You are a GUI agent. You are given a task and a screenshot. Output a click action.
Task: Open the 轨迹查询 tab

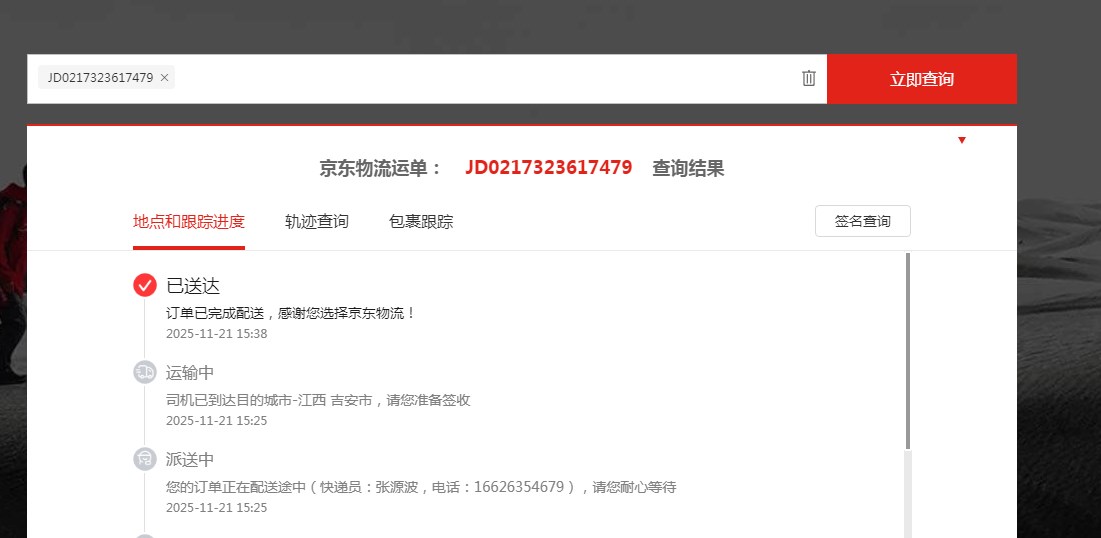(317, 221)
